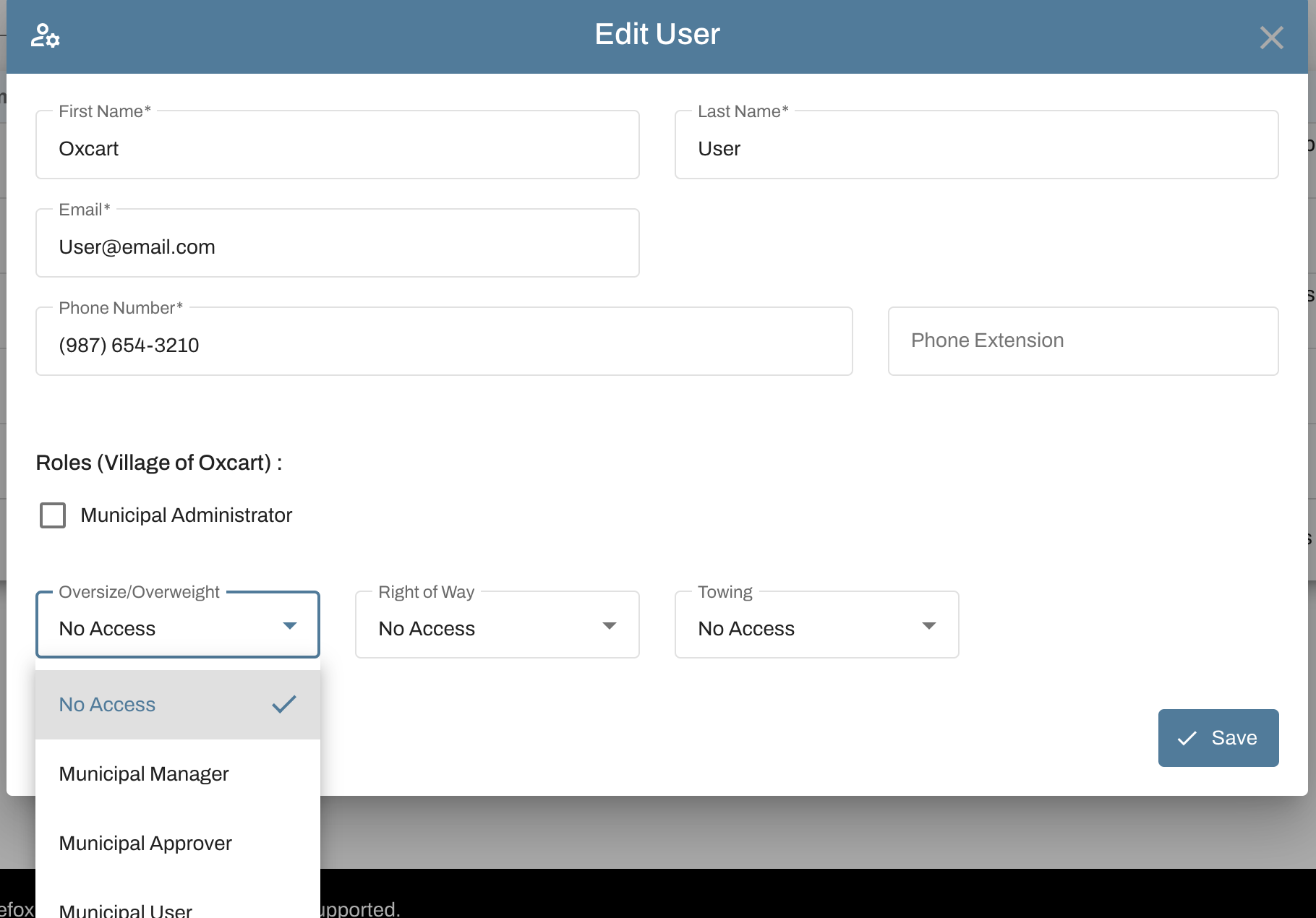
Task: Click the Towing dropdown arrow
Action: point(929,626)
